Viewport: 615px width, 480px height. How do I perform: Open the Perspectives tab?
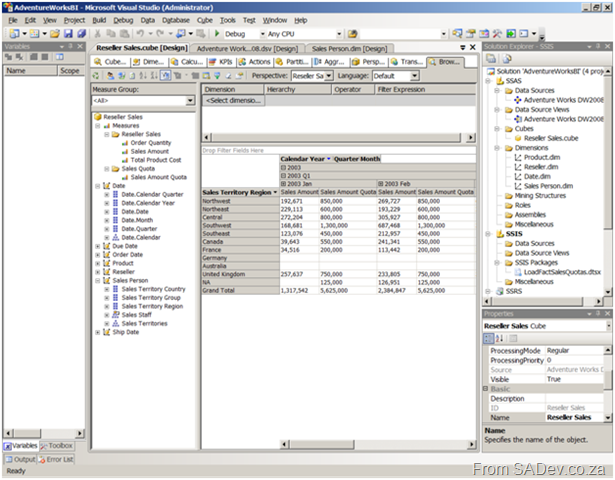click(x=369, y=62)
